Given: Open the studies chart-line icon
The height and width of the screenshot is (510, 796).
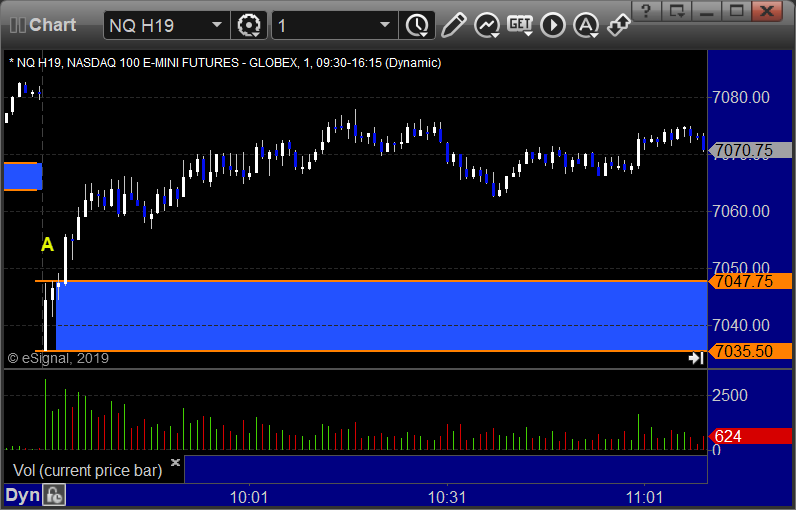Looking at the screenshot, I should point(487,25).
